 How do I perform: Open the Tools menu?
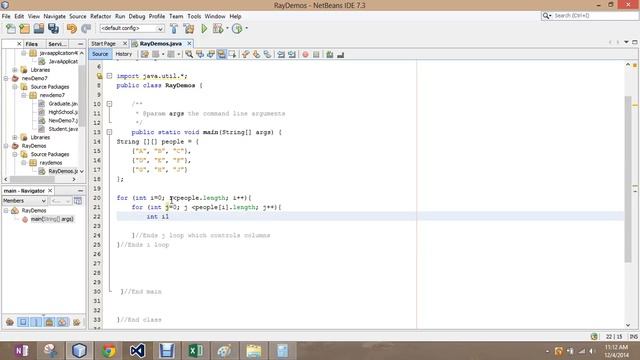194,16
